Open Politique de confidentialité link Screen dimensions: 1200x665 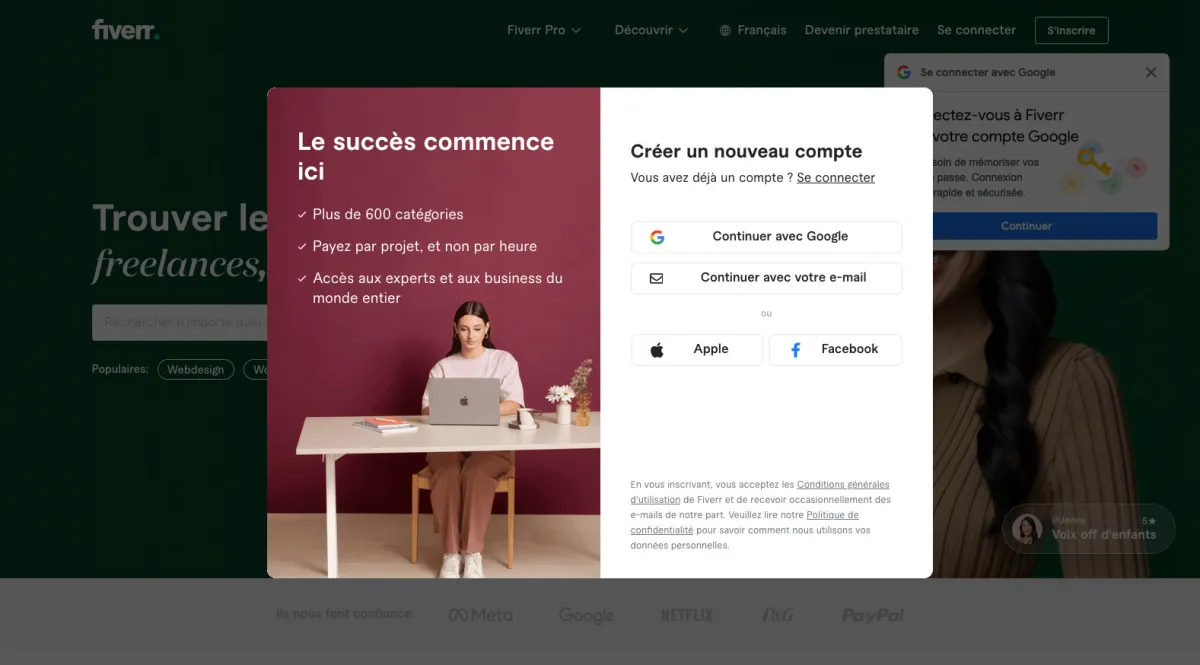click(745, 522)
